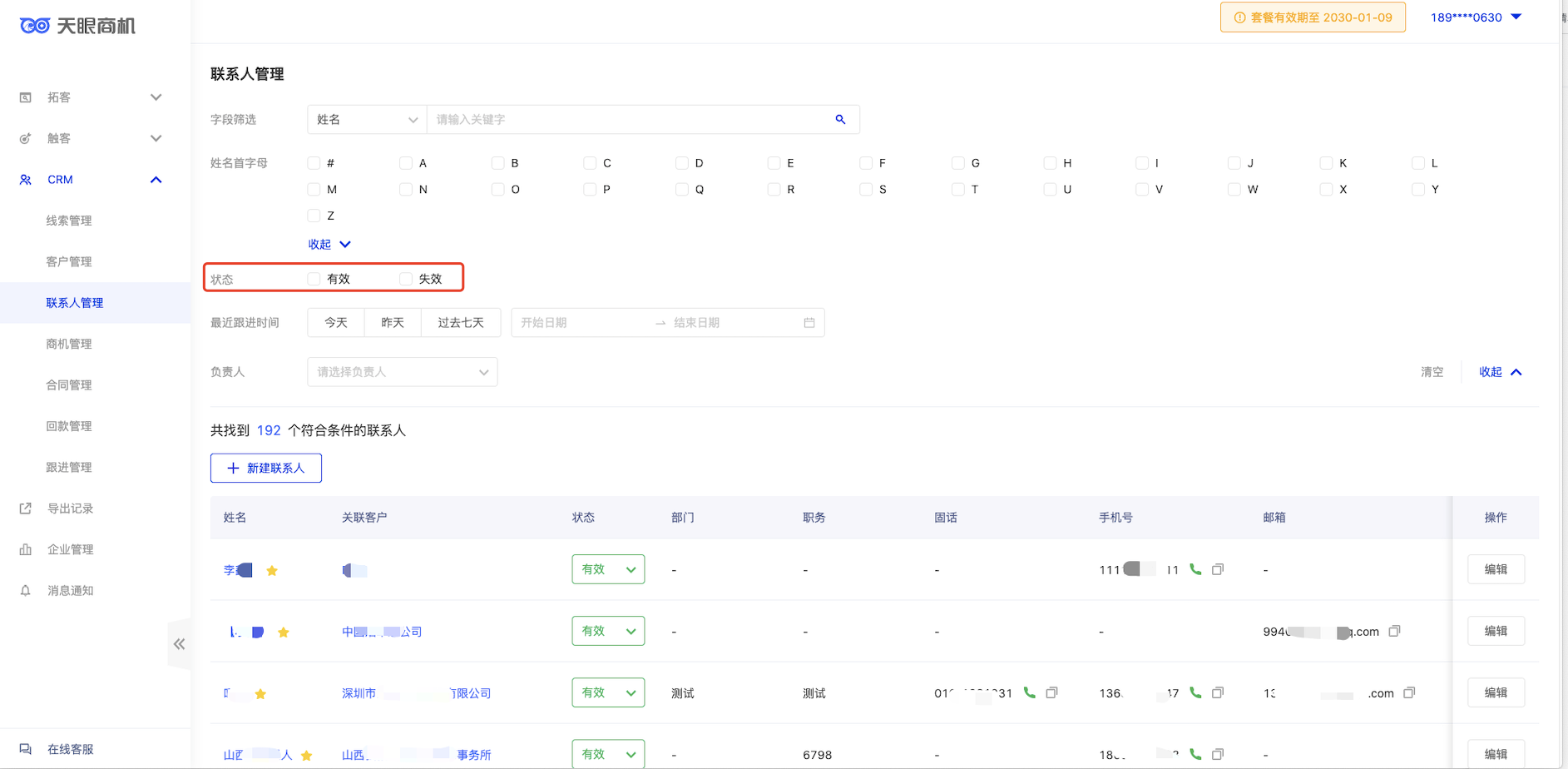
Task: Open 客户管理 in the sidebar
Action: 69,261
